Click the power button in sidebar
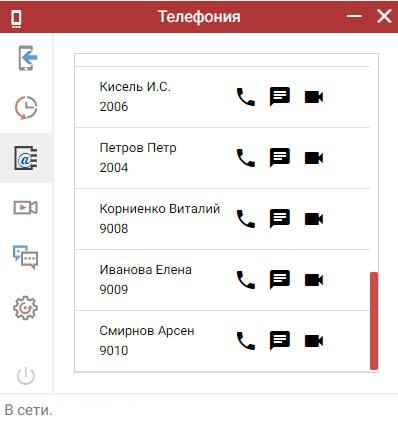The image size is (398, 426). point(26,376)
